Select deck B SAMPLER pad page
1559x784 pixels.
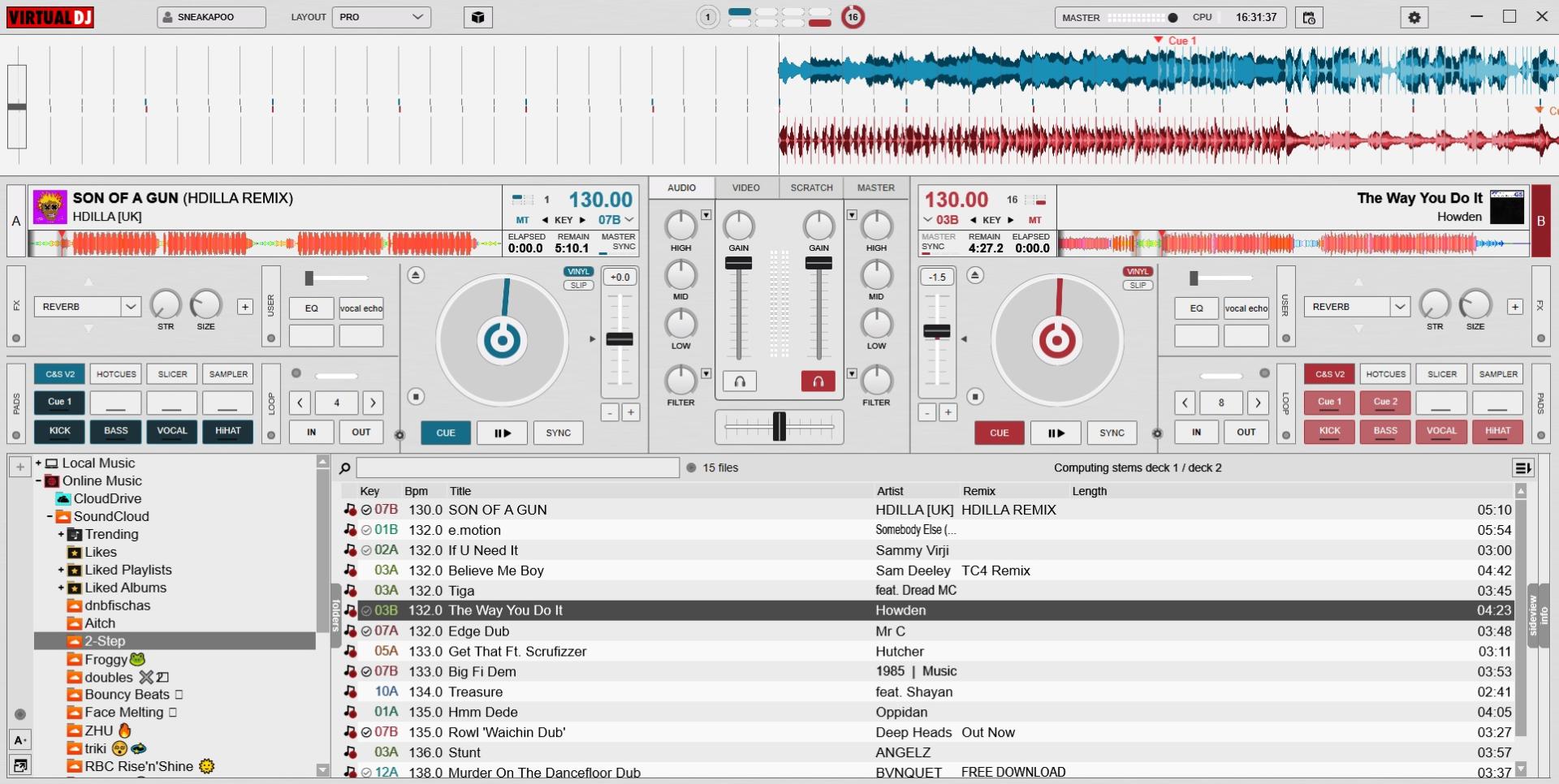point(1498,374)
